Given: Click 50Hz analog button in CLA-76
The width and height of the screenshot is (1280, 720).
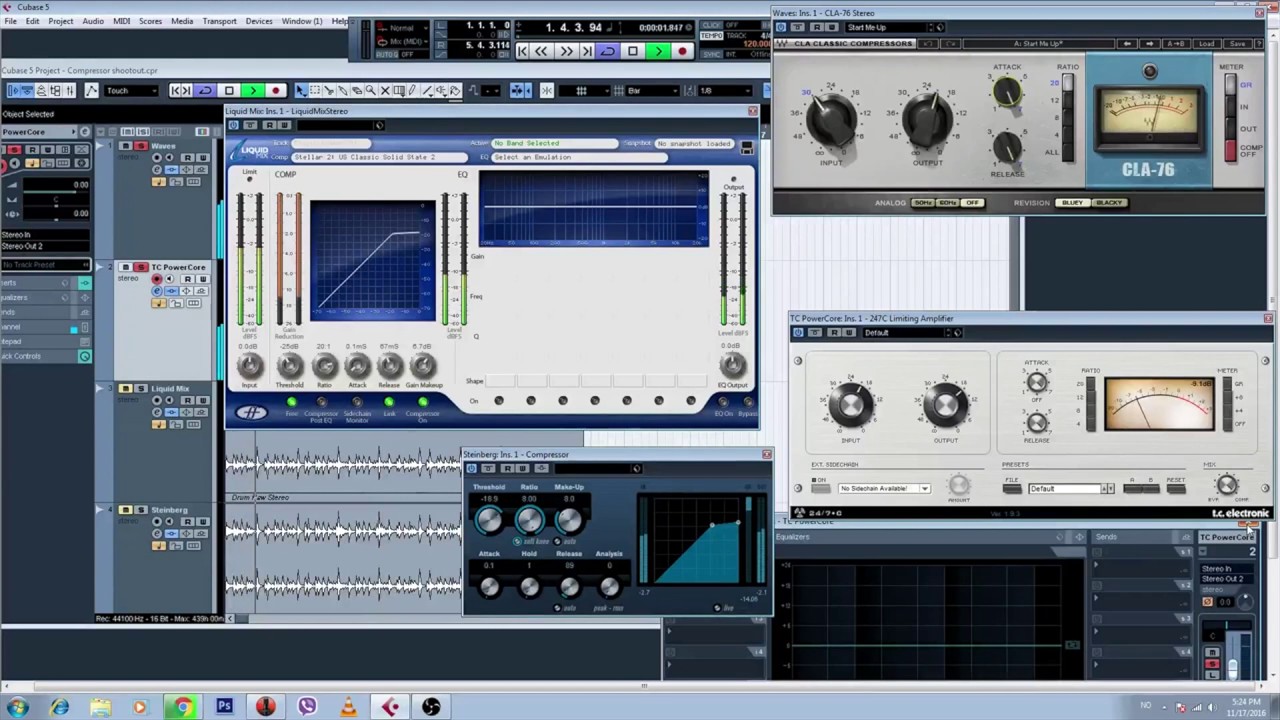Looking at the screenshot, I should [x=922, y=203].
